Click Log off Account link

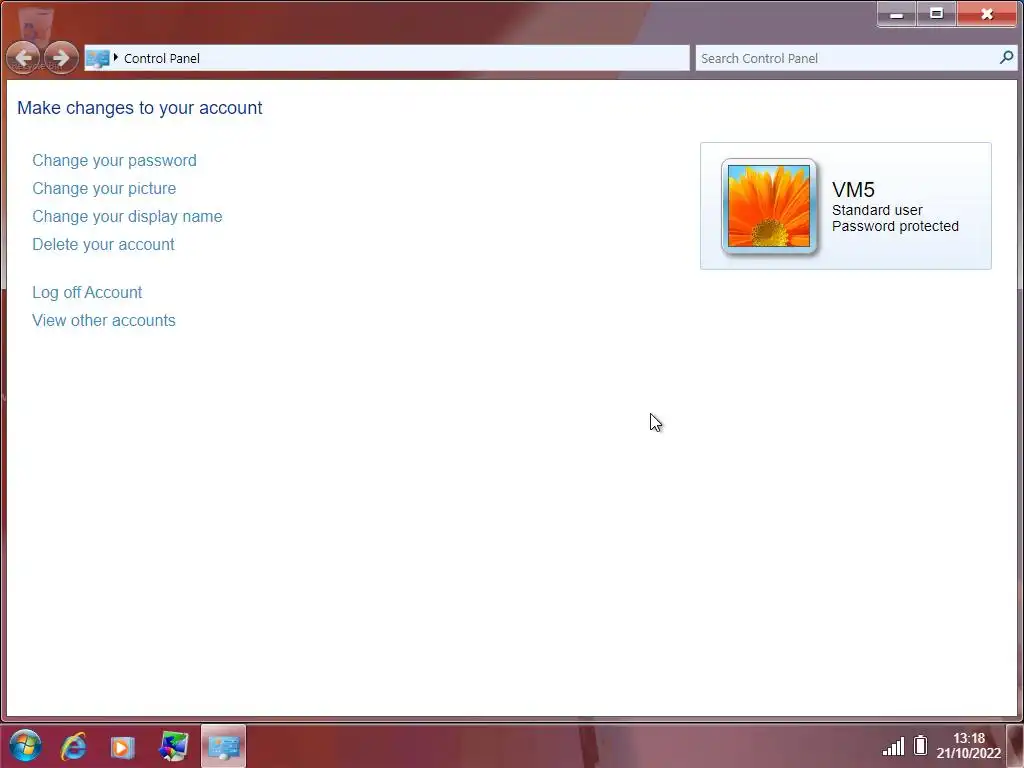pyautogui.click(x=87, y=293)
